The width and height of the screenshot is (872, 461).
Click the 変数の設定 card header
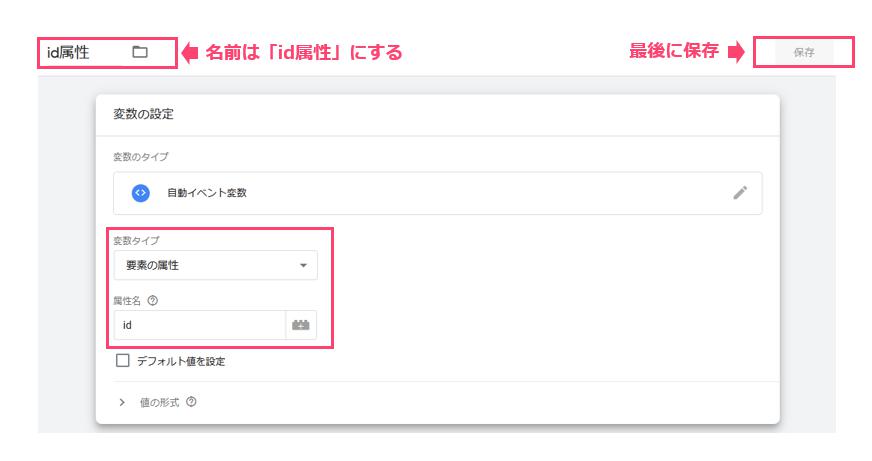[x=438, y=115]
